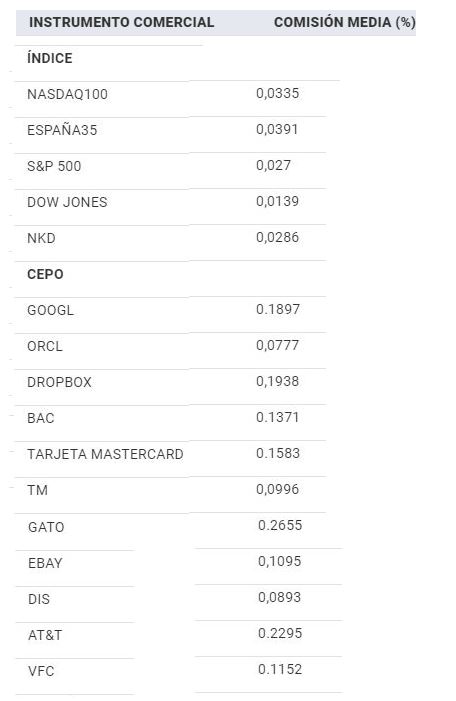Click the EBAY instrument name

click(x=45, y=563)
